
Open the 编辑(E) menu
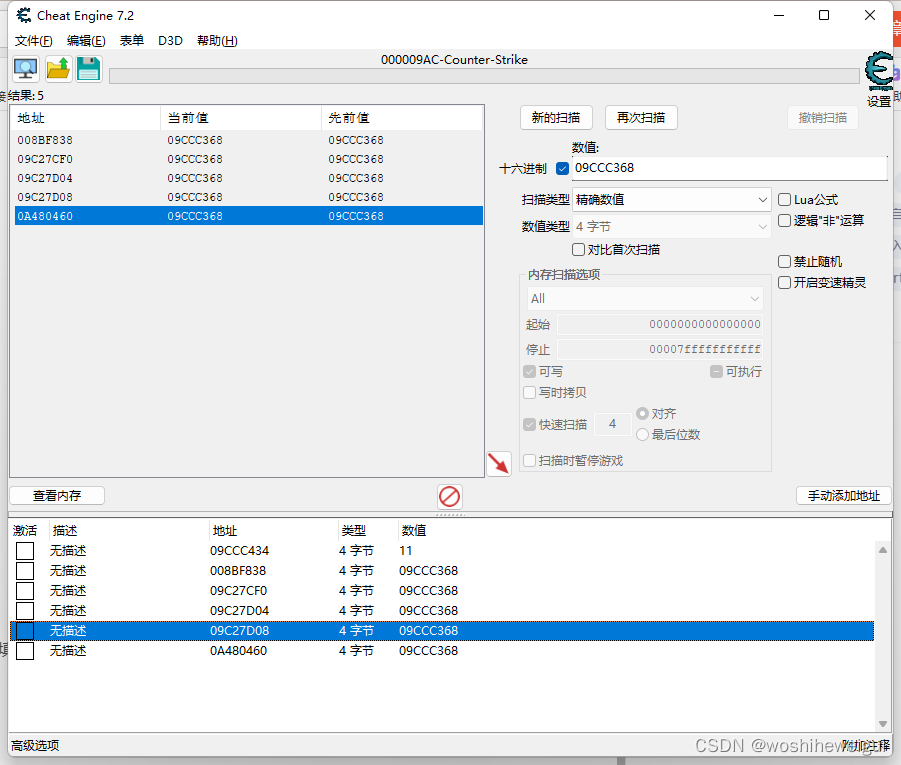pos(86,41)
